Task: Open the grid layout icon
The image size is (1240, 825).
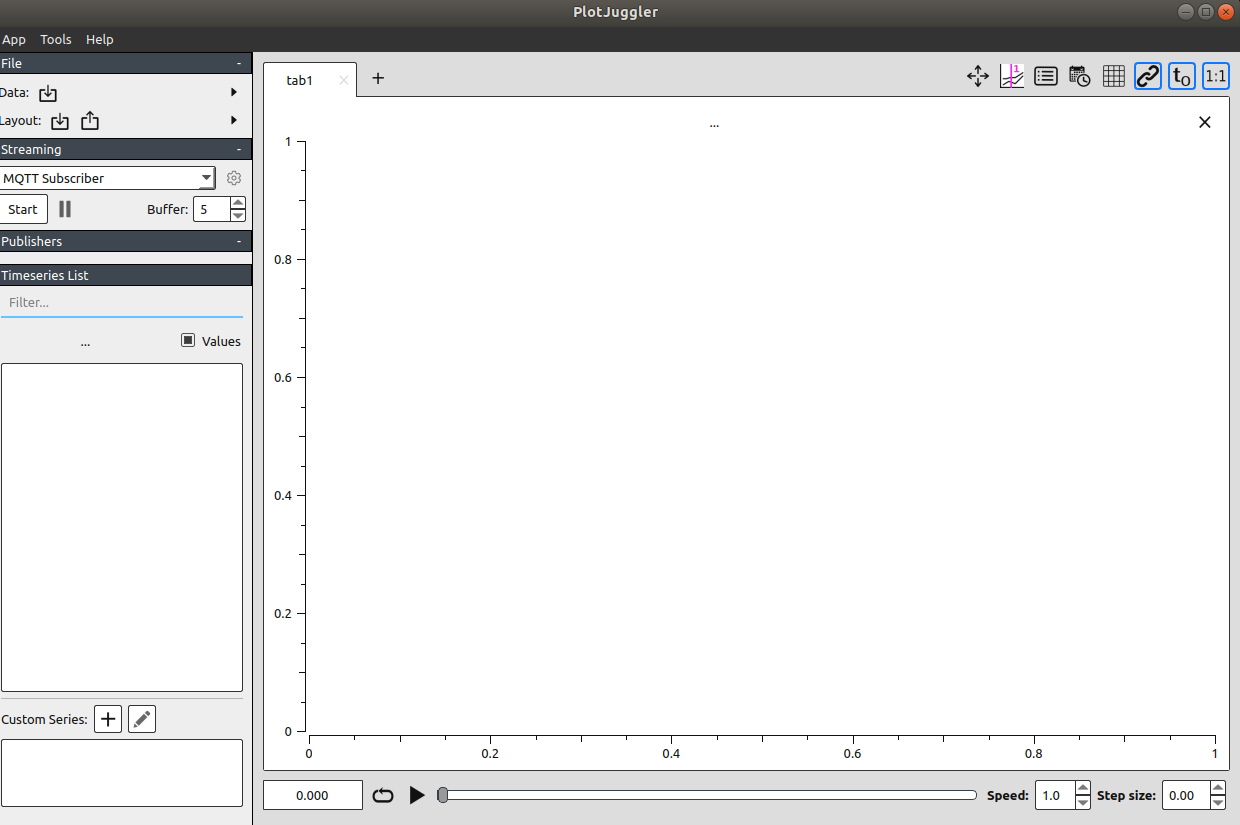Action: click(1113, 76)
